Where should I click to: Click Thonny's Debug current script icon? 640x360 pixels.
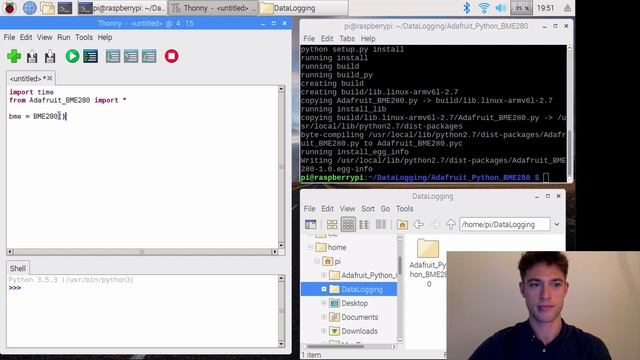(x=90, y=56)
